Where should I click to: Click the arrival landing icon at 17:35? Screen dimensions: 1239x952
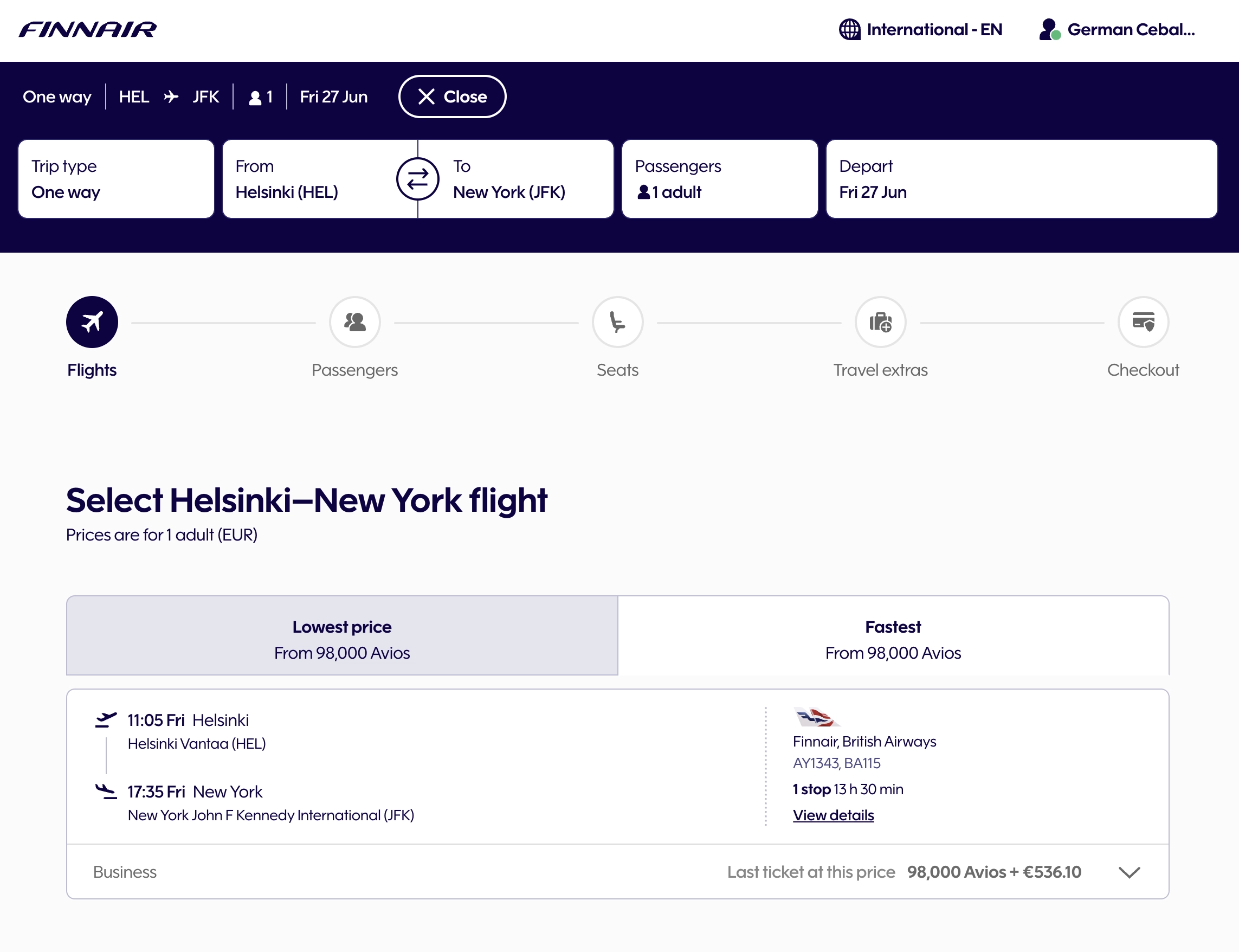pyautogui.click(x=106, y=791)
